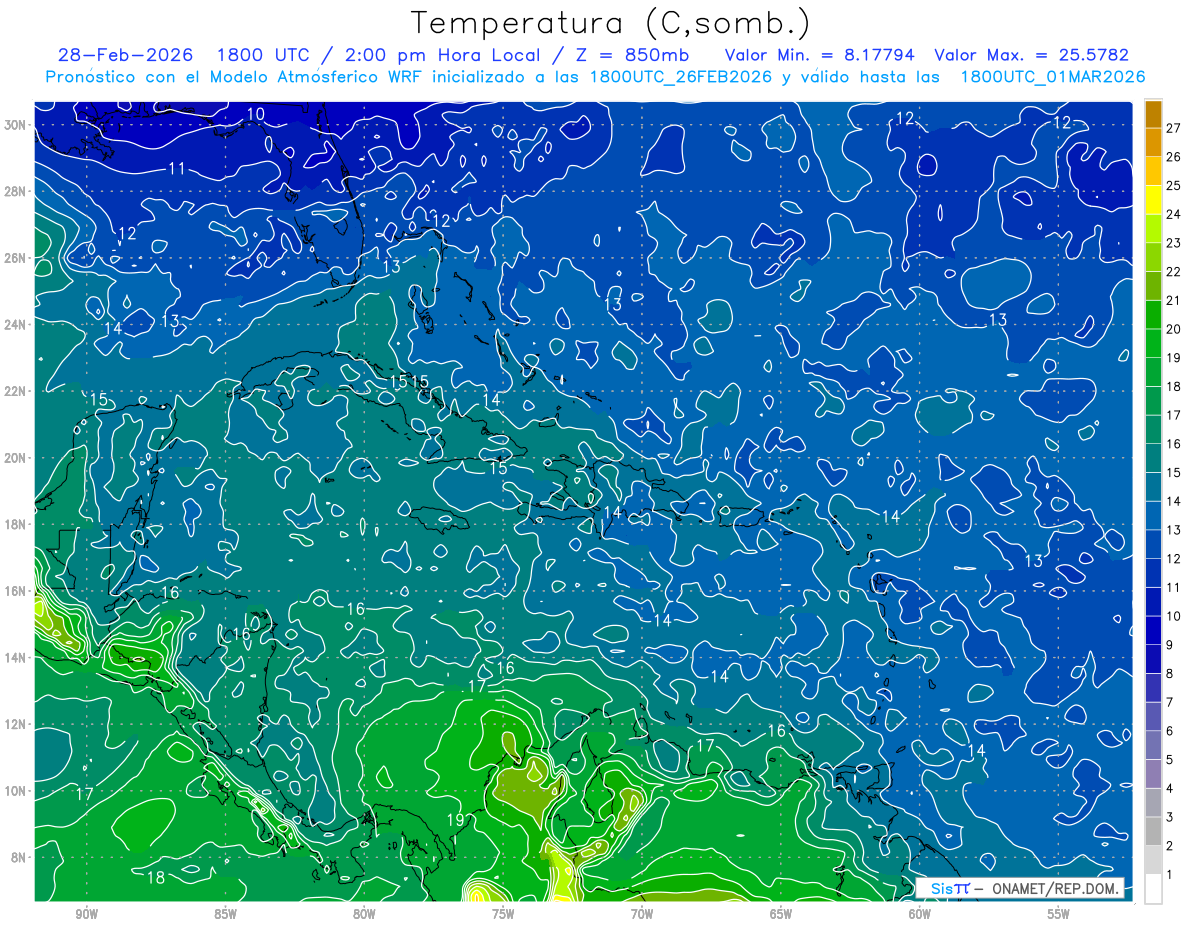The image size is (1200, 927).
Task: Click the '60W' longitude label
Action: [x=920, y=914]
